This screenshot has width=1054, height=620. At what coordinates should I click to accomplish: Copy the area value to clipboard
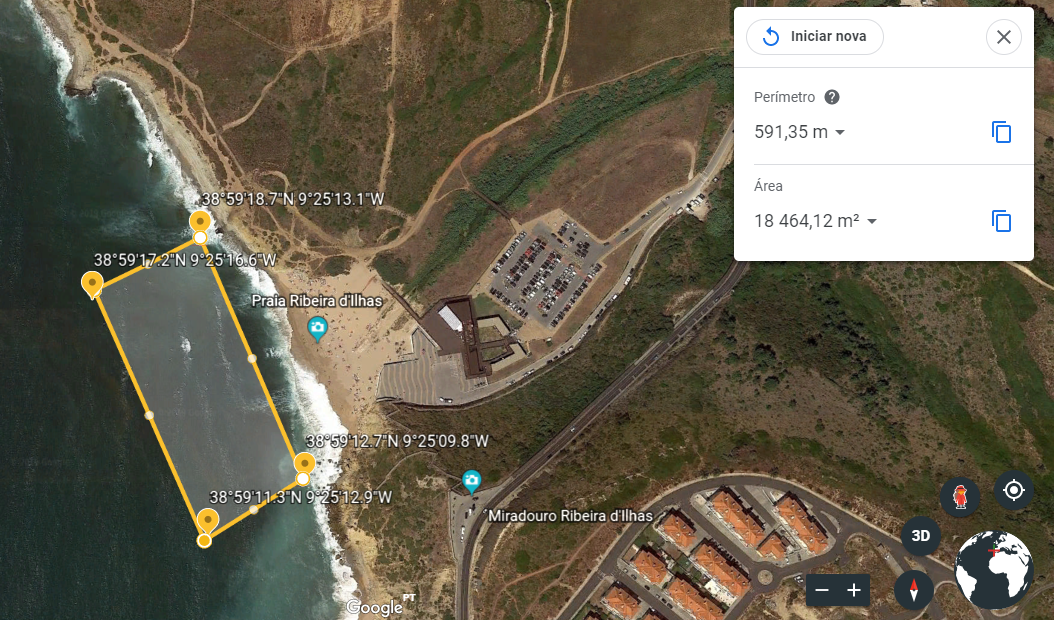(x=1002, y=221)
